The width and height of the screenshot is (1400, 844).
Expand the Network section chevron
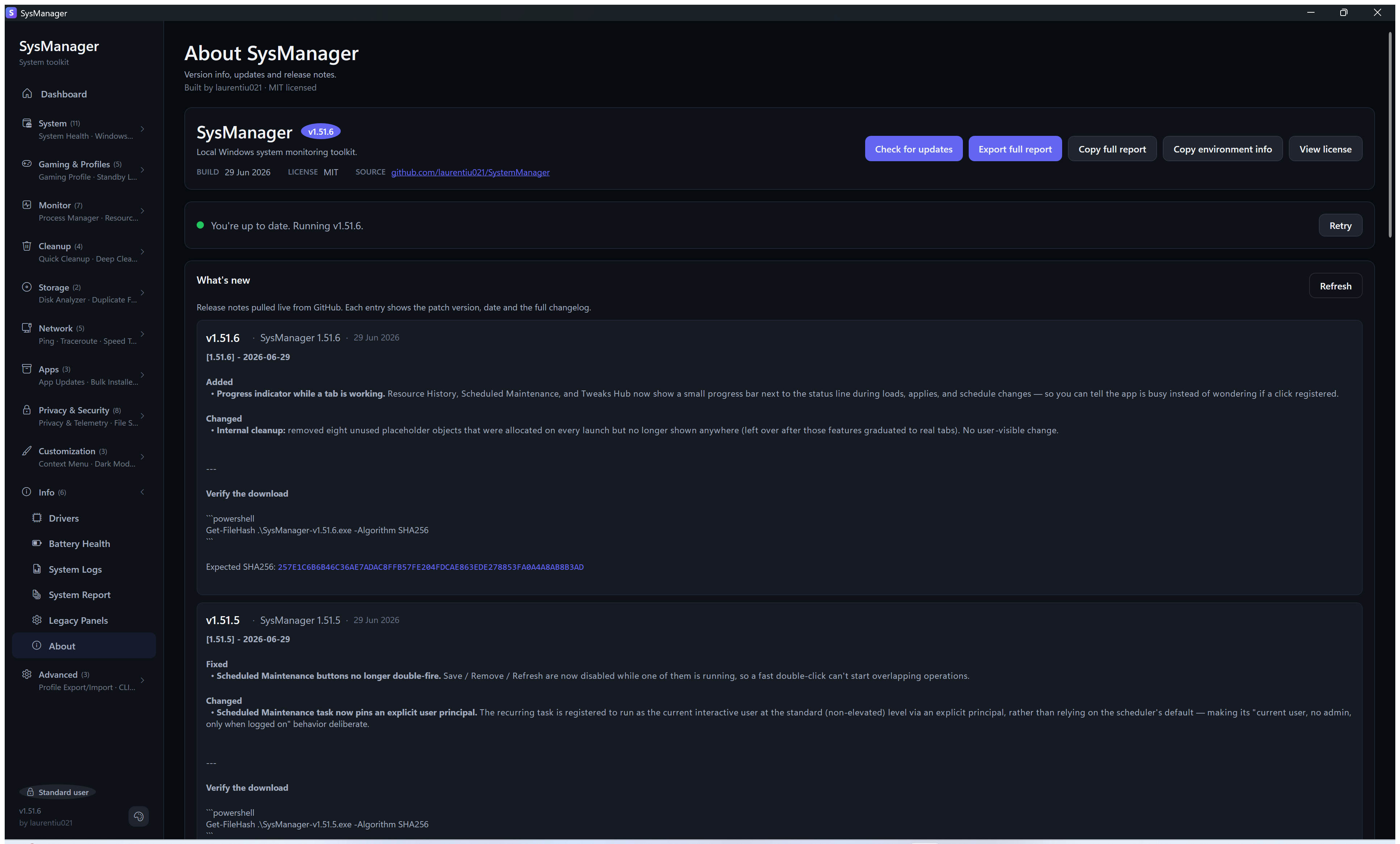[x=143, y=334]
